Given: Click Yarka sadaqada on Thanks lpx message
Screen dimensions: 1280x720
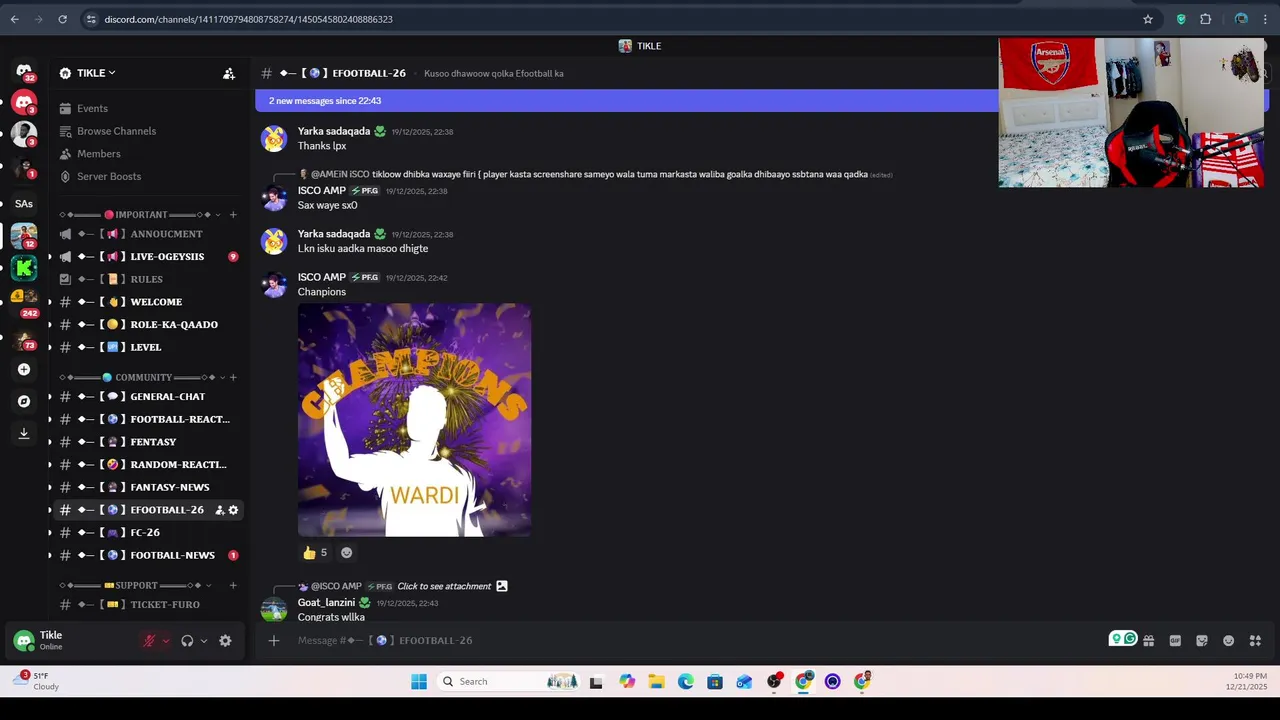Looking at the screenshot, I should 334,131.
